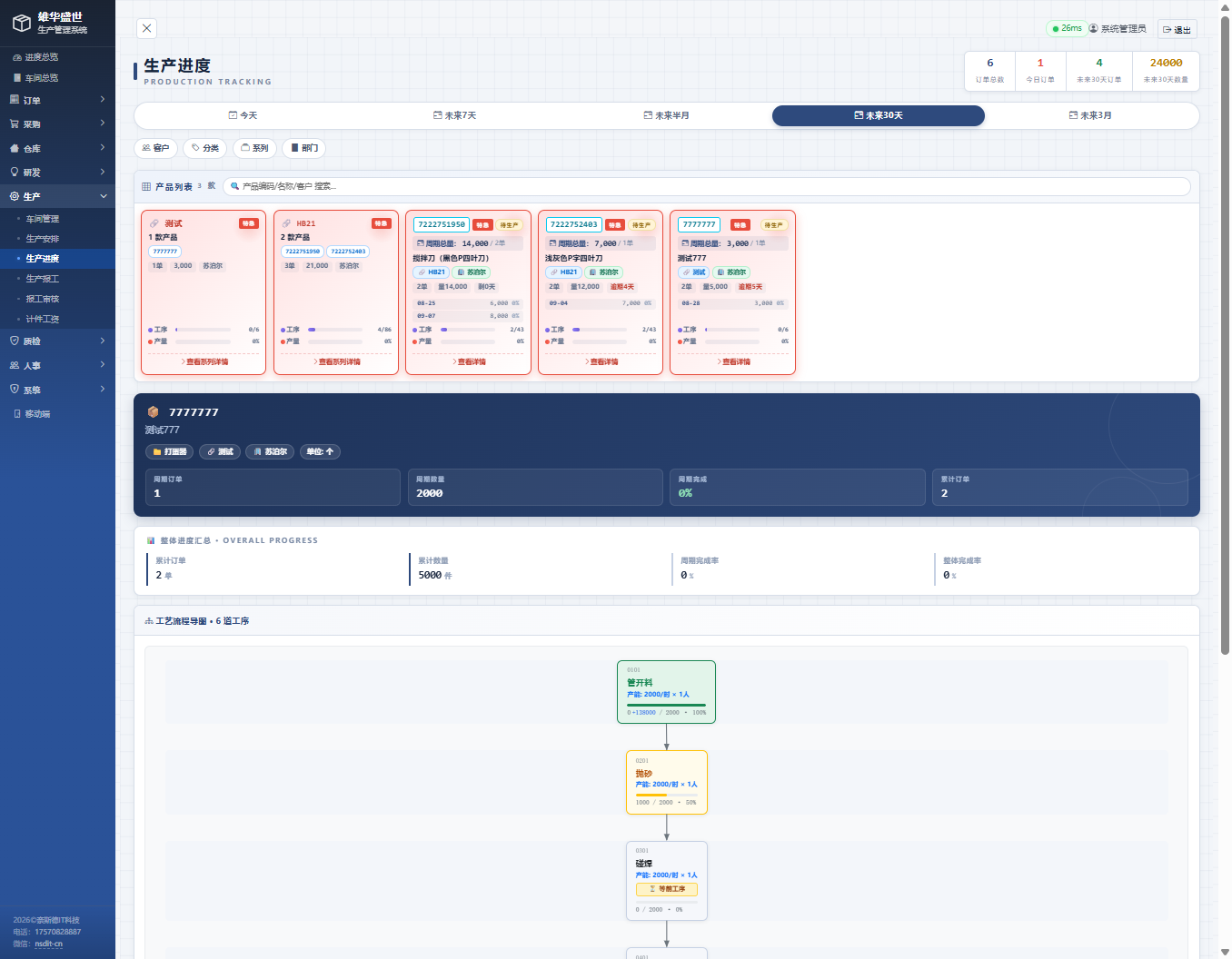Open 查看详情 on the 7222751950 card
This screenshot has width=1232, height=959.
tap(469, 361)
